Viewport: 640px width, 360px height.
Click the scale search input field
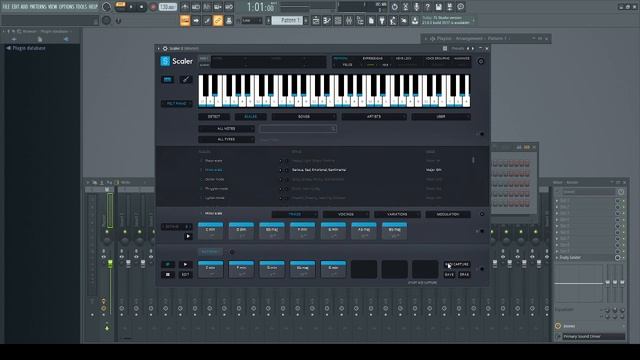[298, 129]
